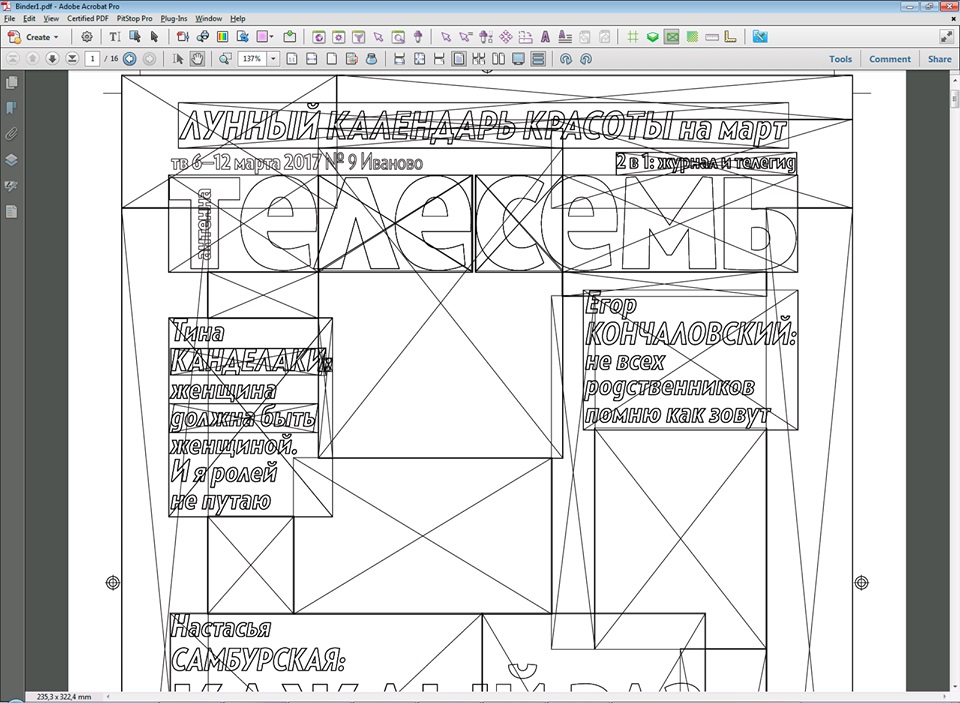Activate the Hand pan tool
The height and width of the screenshot is (703, 960).
coord(197,59)
